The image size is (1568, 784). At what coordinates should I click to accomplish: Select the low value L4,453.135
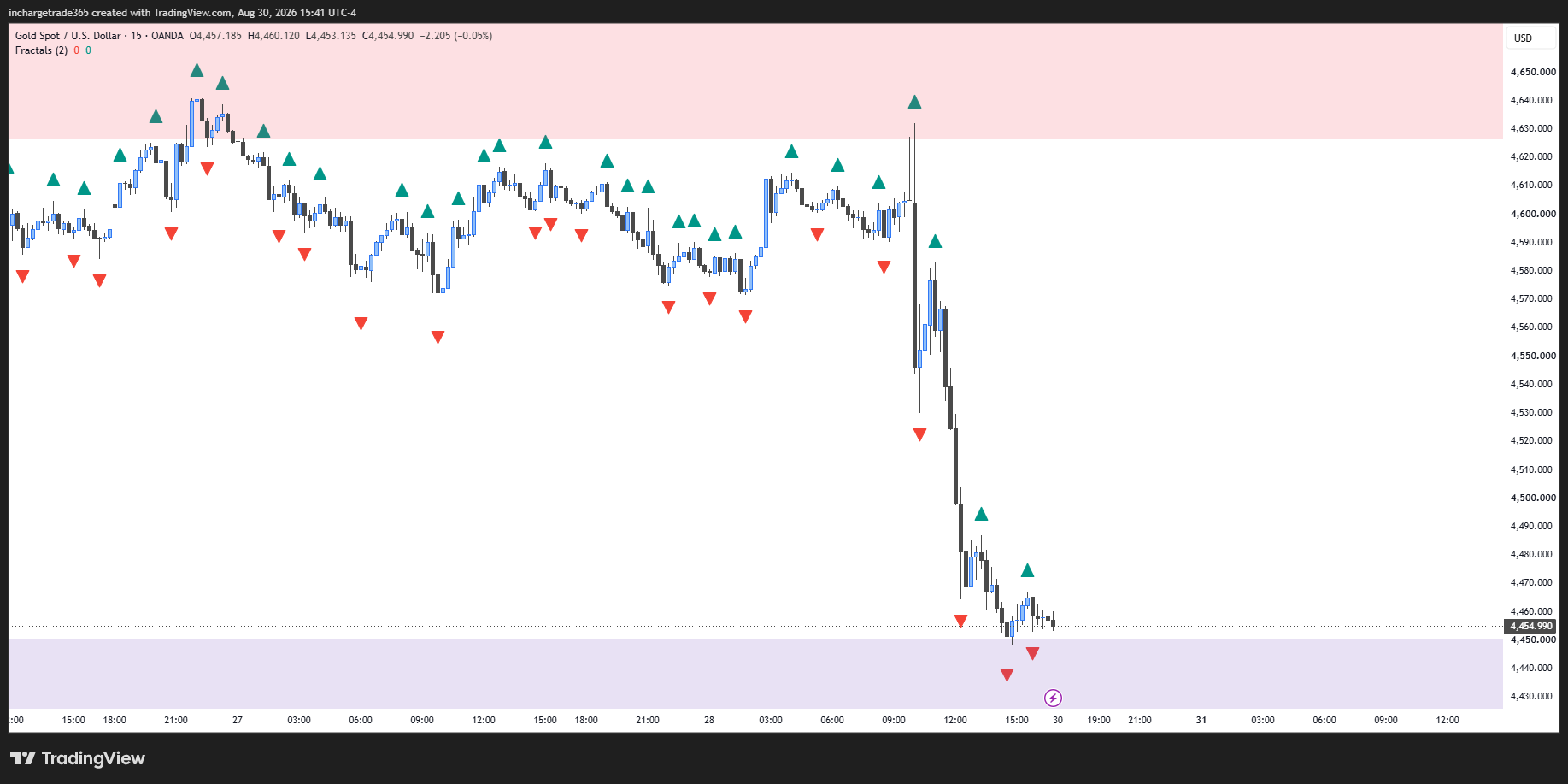point(331,36)
